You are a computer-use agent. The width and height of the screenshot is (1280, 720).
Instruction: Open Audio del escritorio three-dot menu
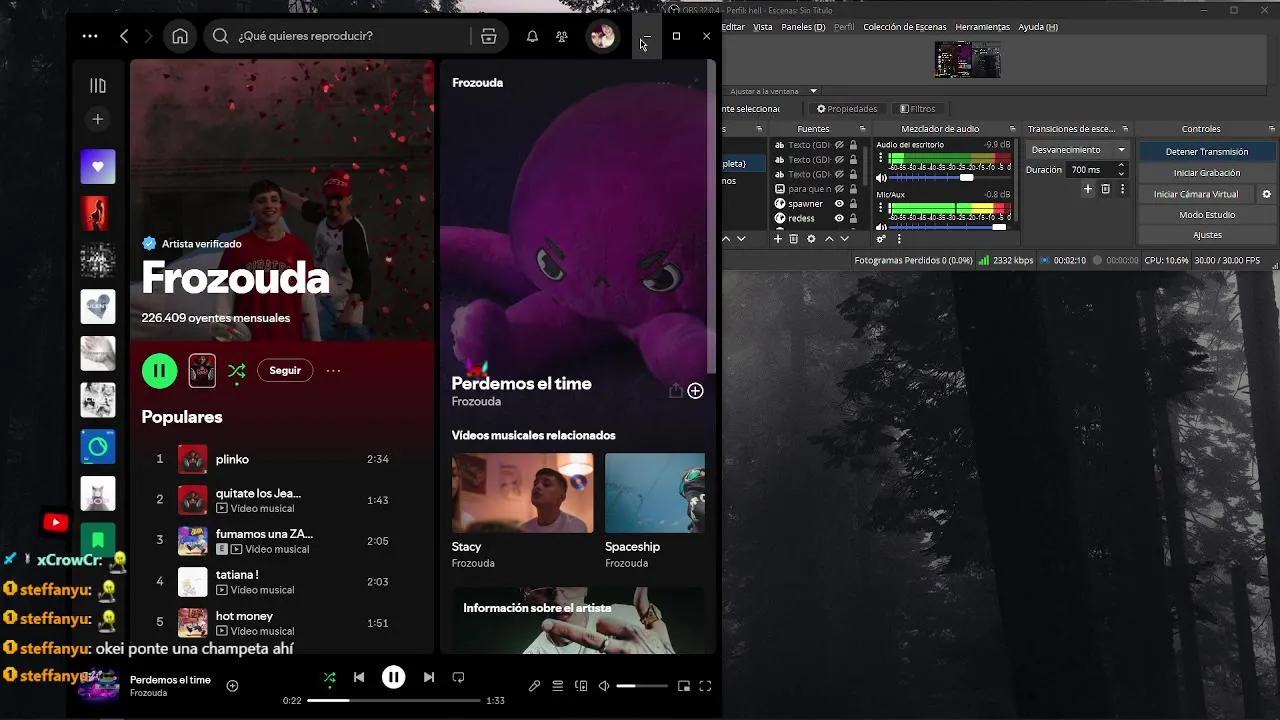coord(881,158)
